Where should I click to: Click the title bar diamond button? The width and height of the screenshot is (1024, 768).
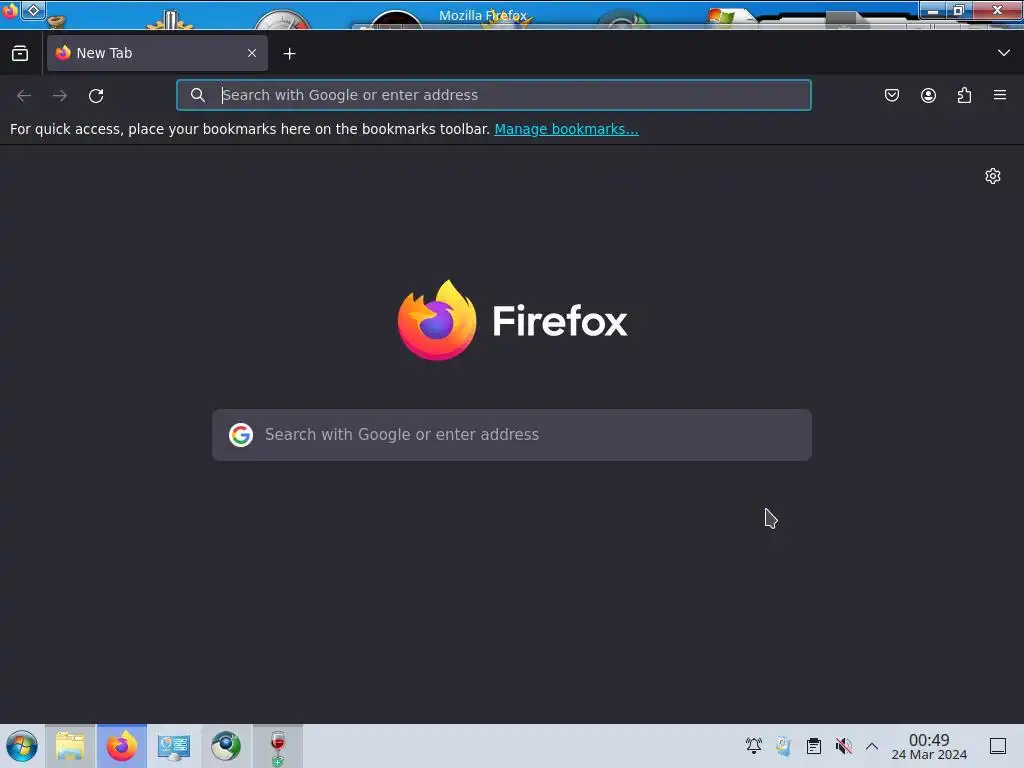tap(33, 10)
